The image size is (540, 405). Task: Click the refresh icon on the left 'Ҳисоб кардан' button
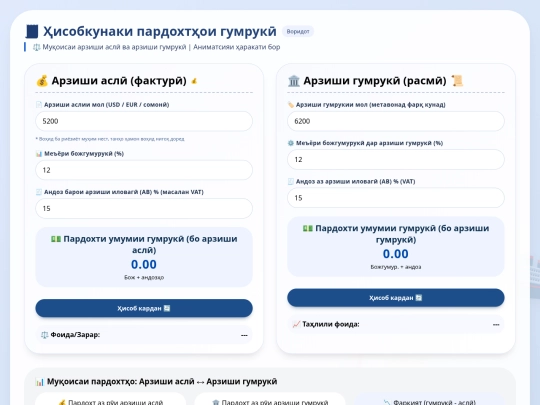pyautogui.click(x=167, y=308)
